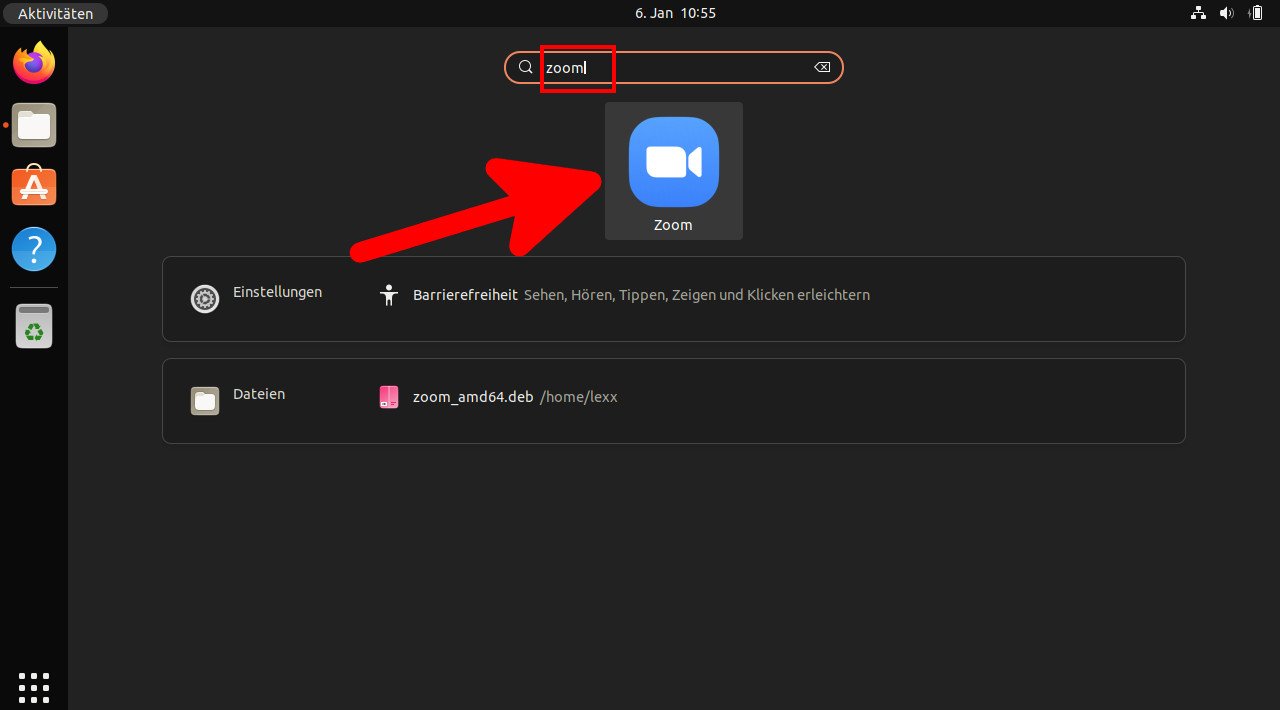Open the Files manager in the dock

[x=34, y=125]
